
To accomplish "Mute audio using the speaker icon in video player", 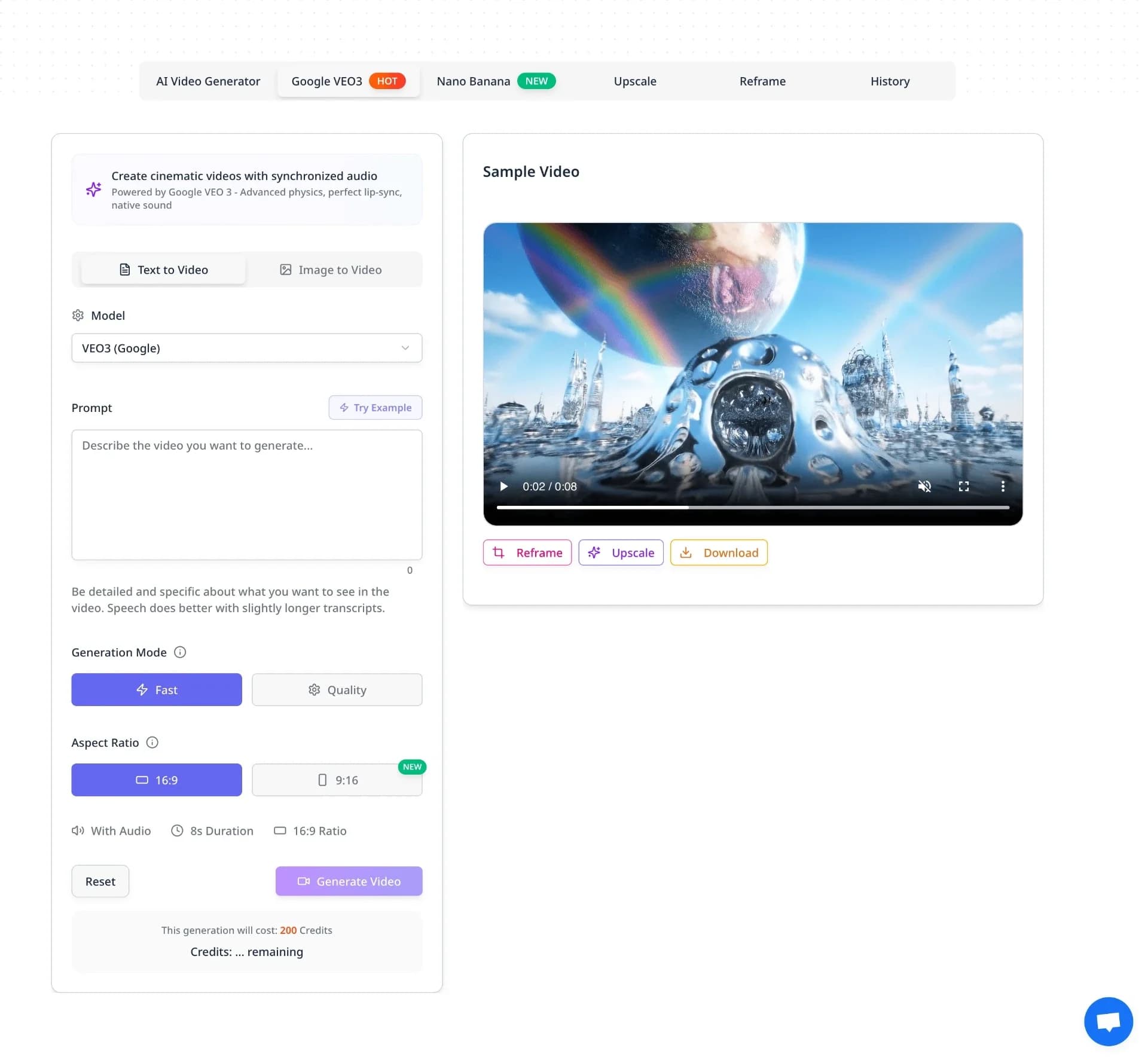I will 924,486.
